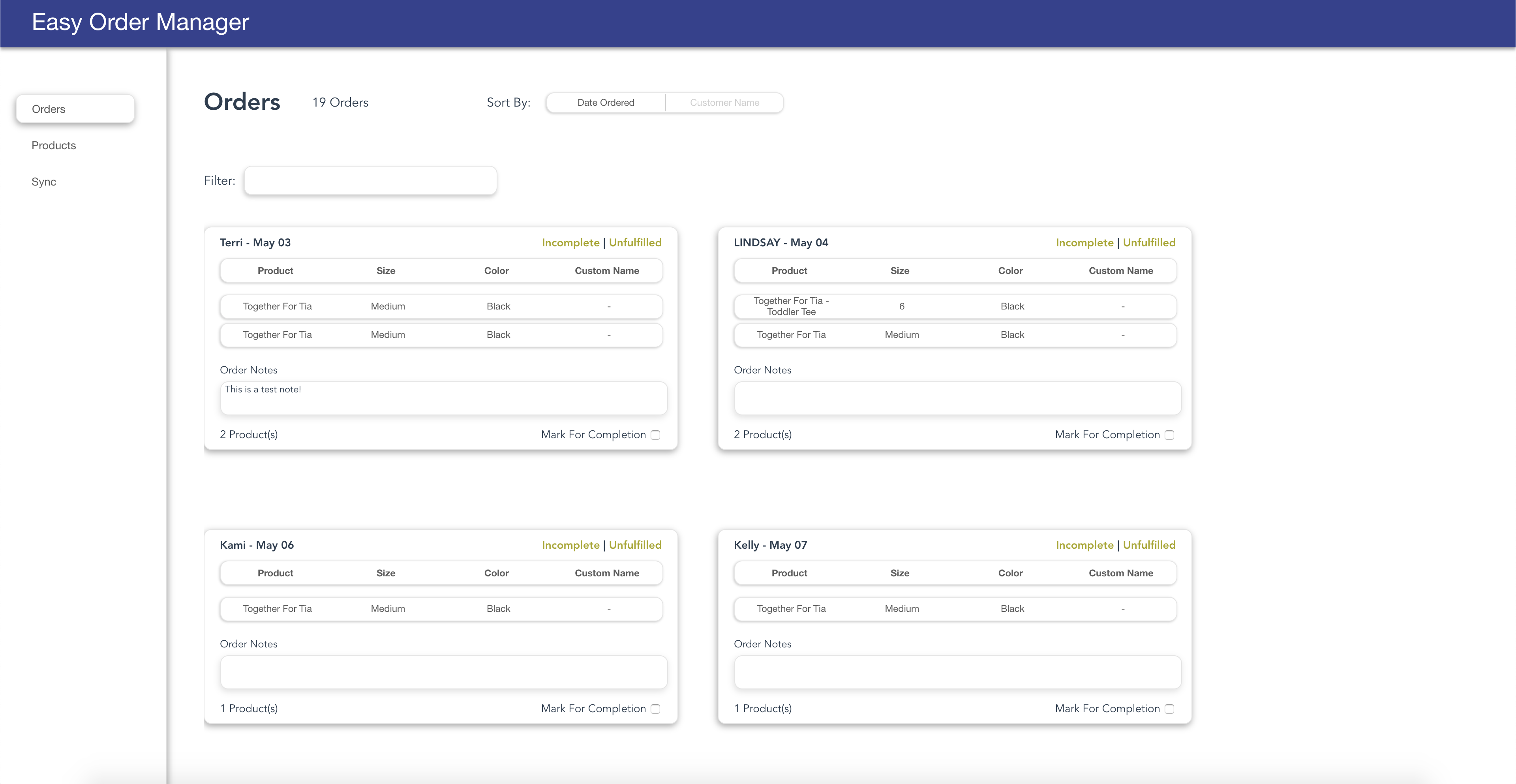Select the 'LINDSAY - May 04' order heading
Viewport: 1516px width, 784px height.
(x=781, y=242)
